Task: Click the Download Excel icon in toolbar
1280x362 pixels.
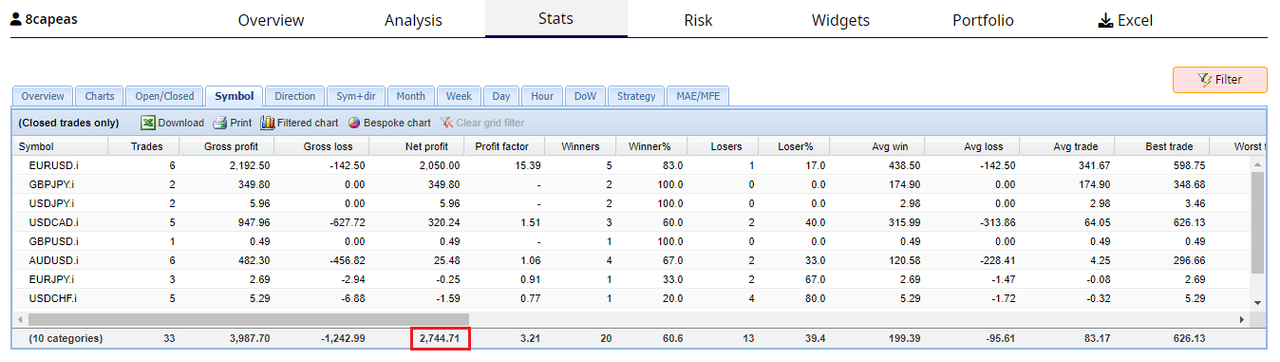Action: point(147,123)
